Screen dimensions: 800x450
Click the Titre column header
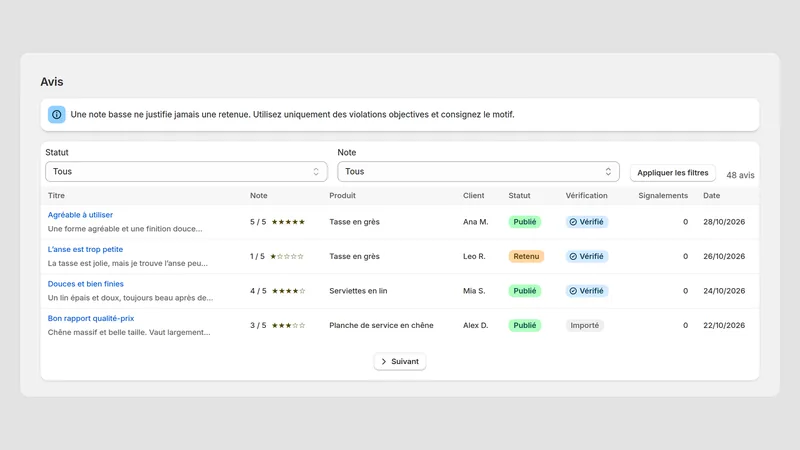pyautogui.click(x=56, y=195)
